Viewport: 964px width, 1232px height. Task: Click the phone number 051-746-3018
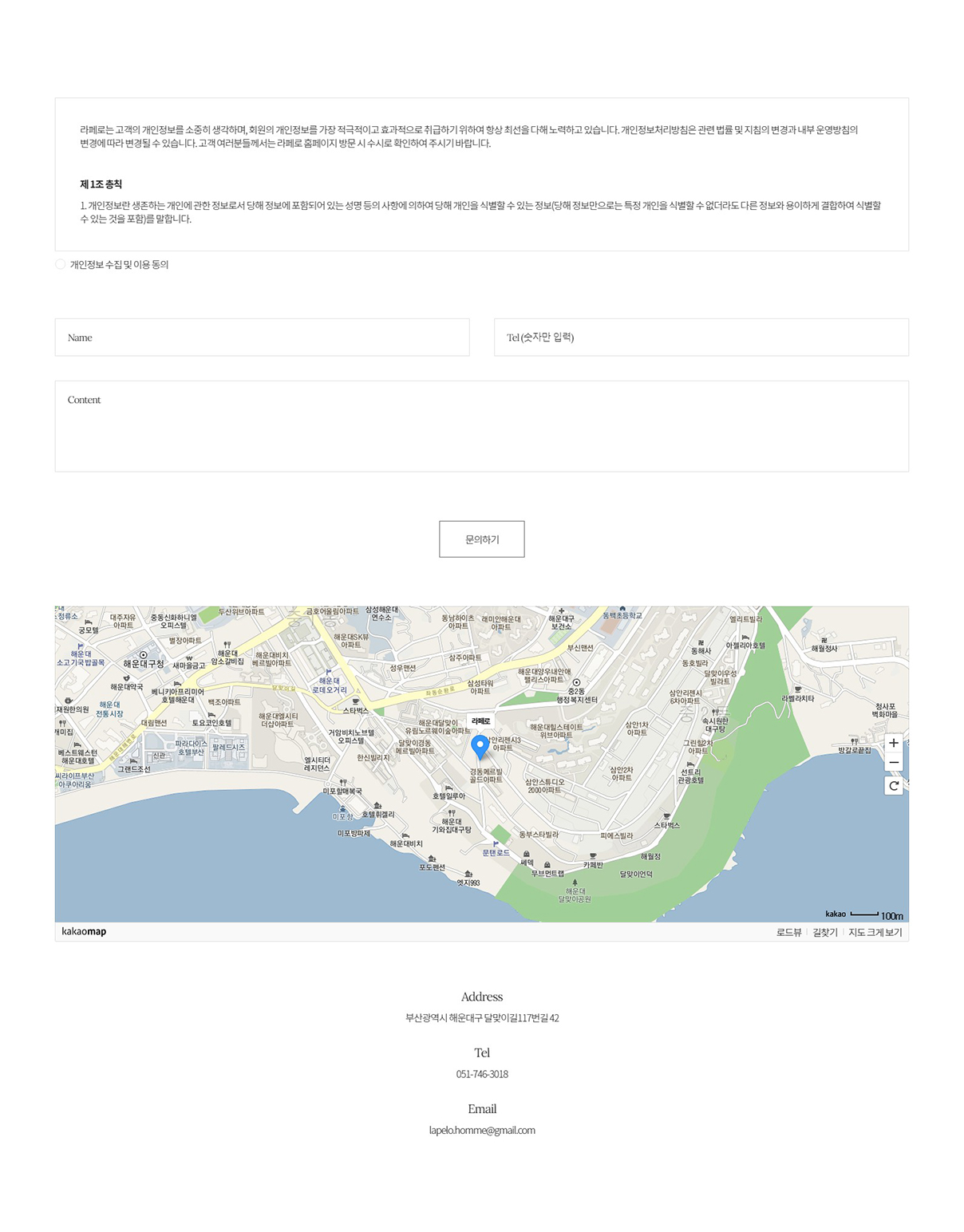pyautogui.click(x=482, y=1074)
